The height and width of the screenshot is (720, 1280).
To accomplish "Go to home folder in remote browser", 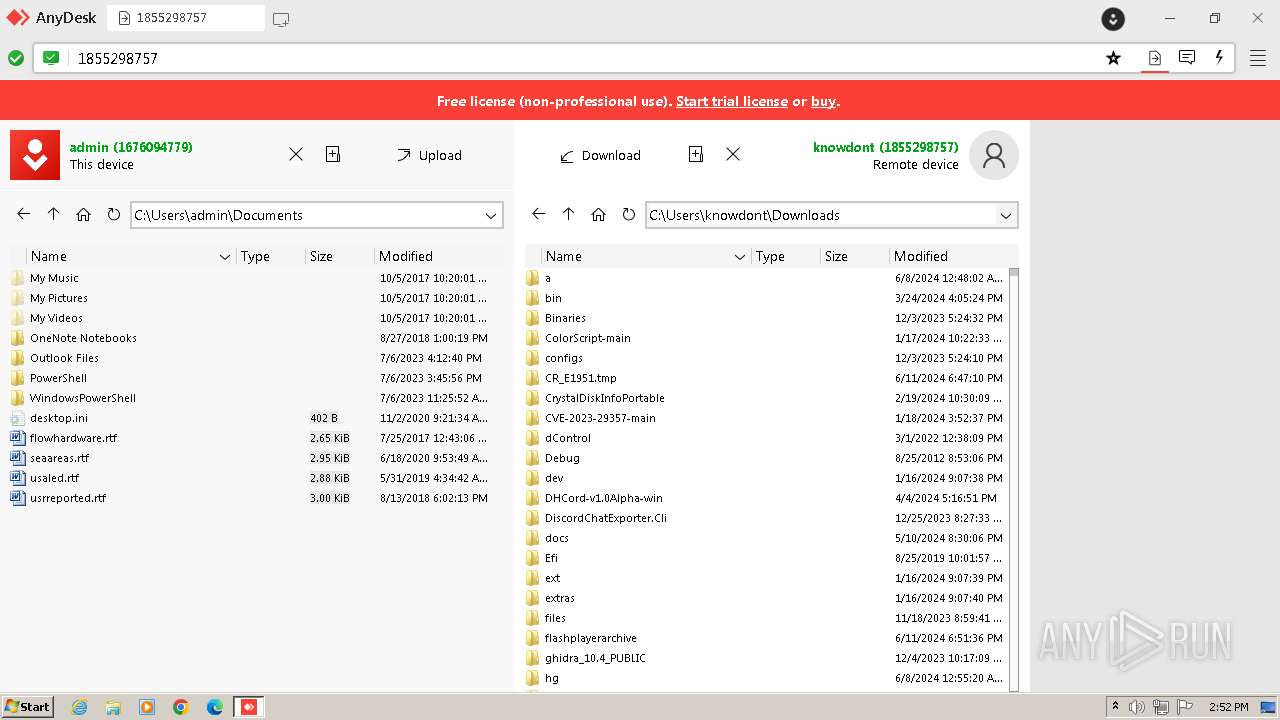I will [599, 214].
